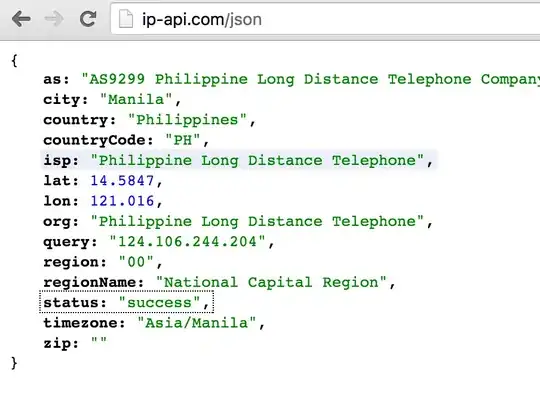The height and width of the screenshot is (398, 540).
Task: Click the highlighted isp line
Action: point(239,160)
